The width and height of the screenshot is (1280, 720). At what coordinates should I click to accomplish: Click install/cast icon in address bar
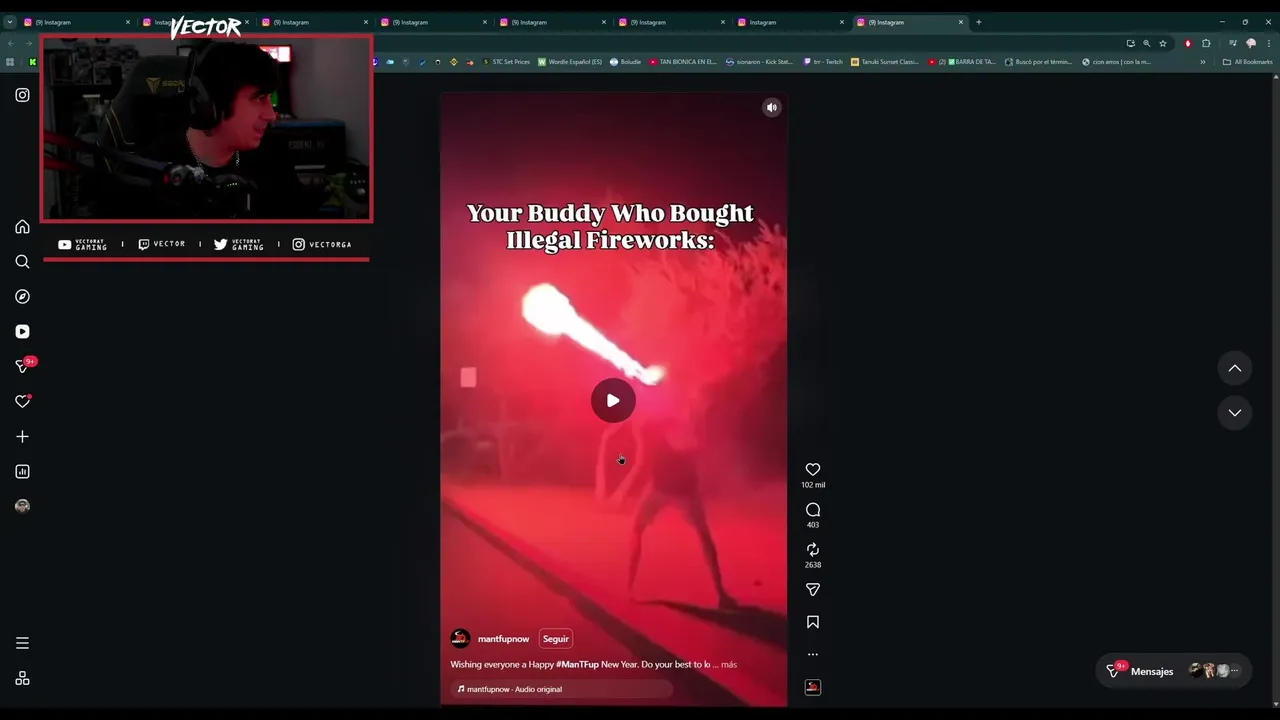1130,43
